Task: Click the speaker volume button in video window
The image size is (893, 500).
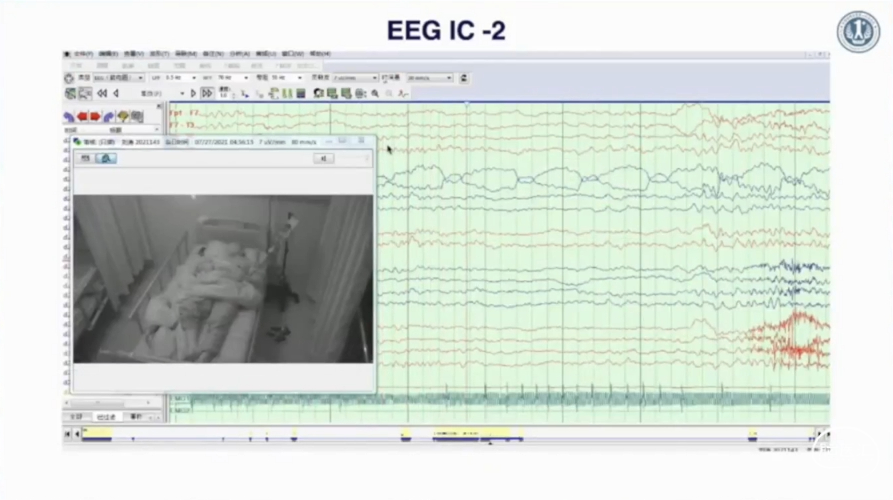Action: 323,158
